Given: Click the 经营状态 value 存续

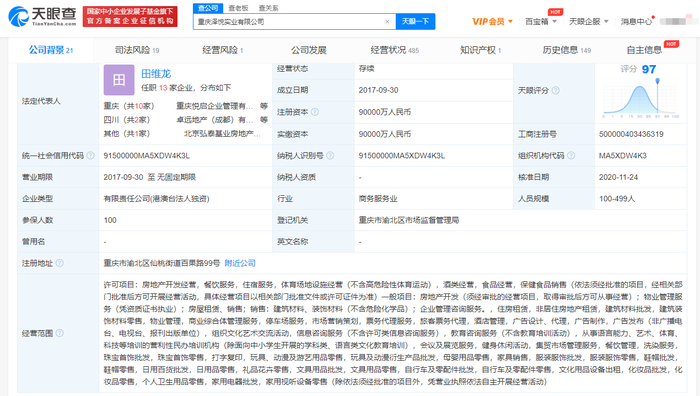Looking at the screenshot, I should pos(366,69).
